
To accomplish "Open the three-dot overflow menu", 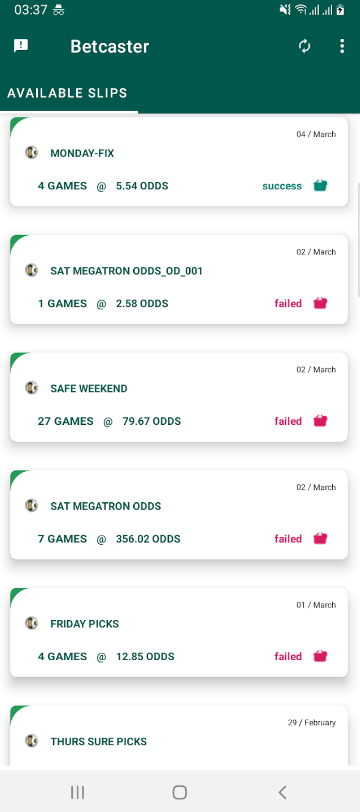I will [x=342, y=46].
